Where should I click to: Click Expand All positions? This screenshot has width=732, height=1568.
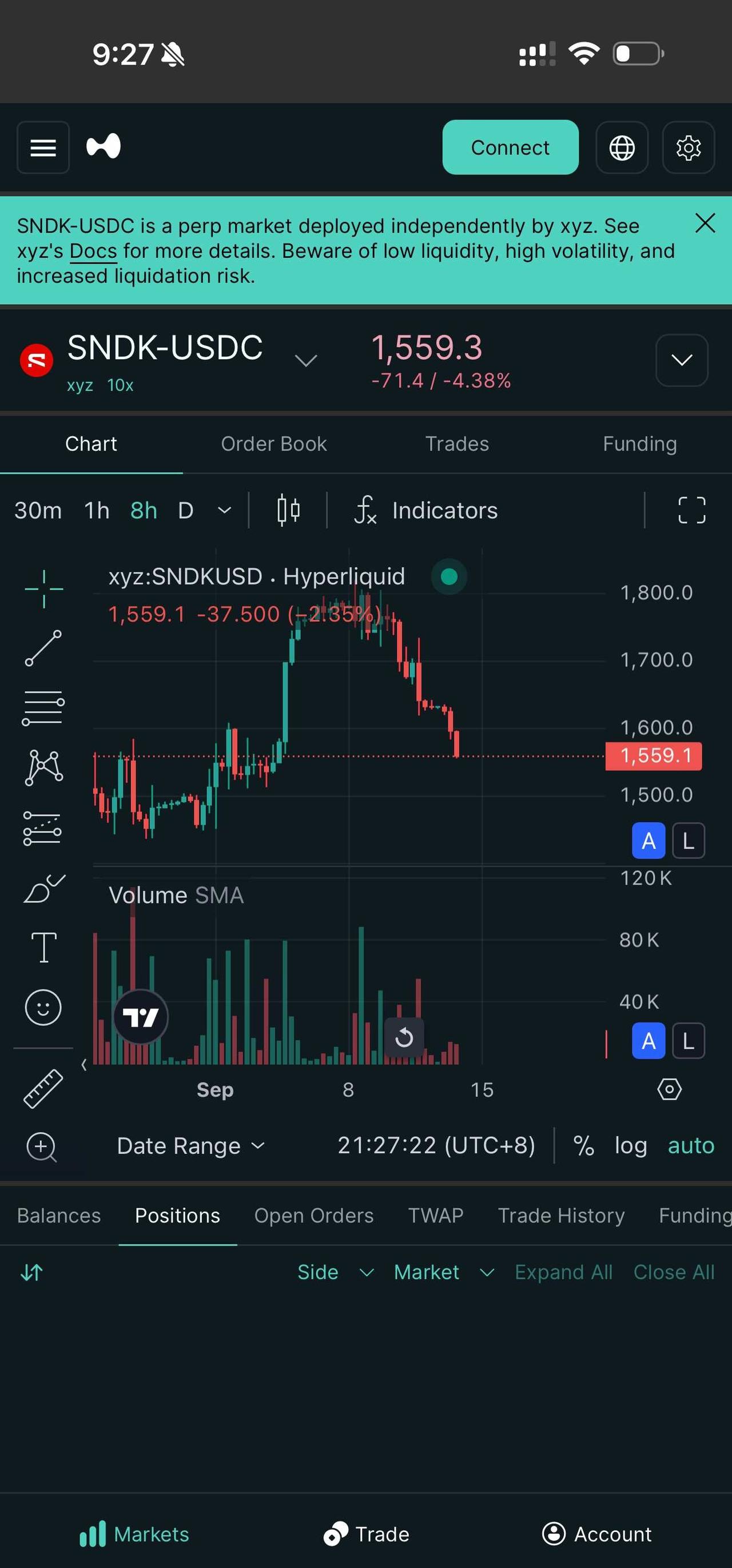(563, 1272)
